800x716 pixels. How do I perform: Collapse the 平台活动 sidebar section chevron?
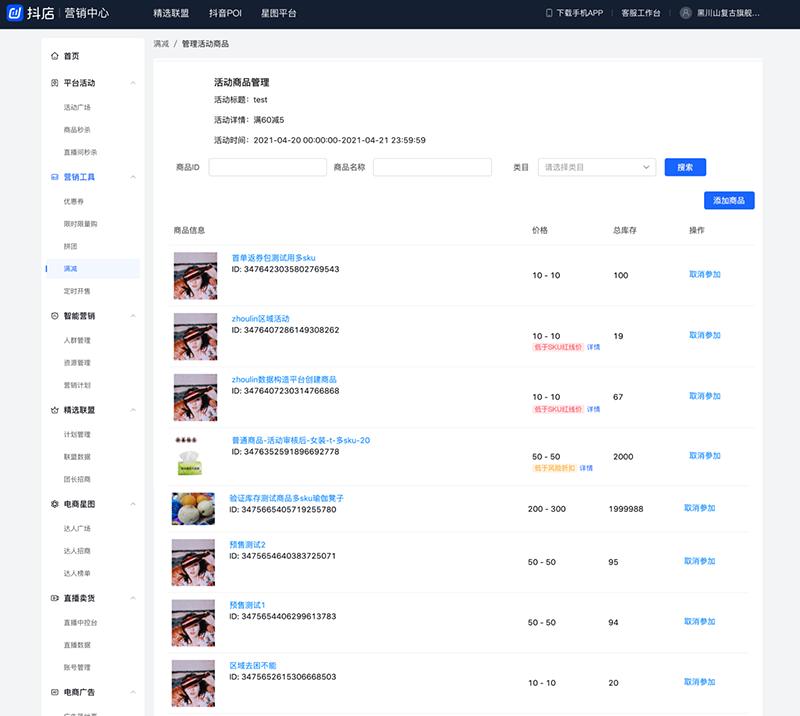point(133,83)
